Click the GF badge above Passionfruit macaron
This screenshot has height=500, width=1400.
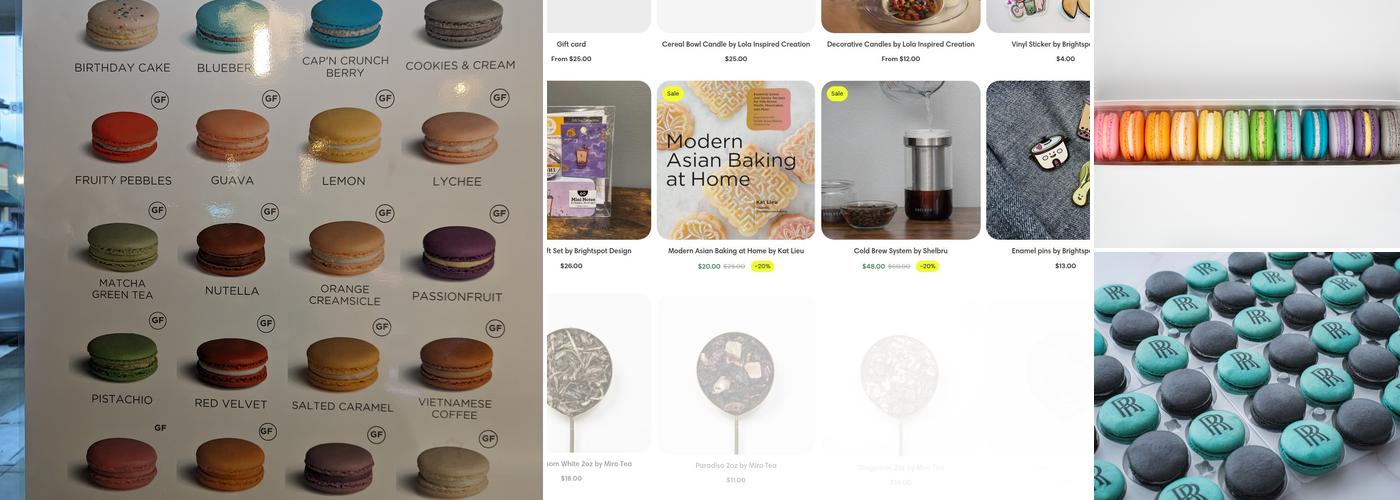click(499, 213)
